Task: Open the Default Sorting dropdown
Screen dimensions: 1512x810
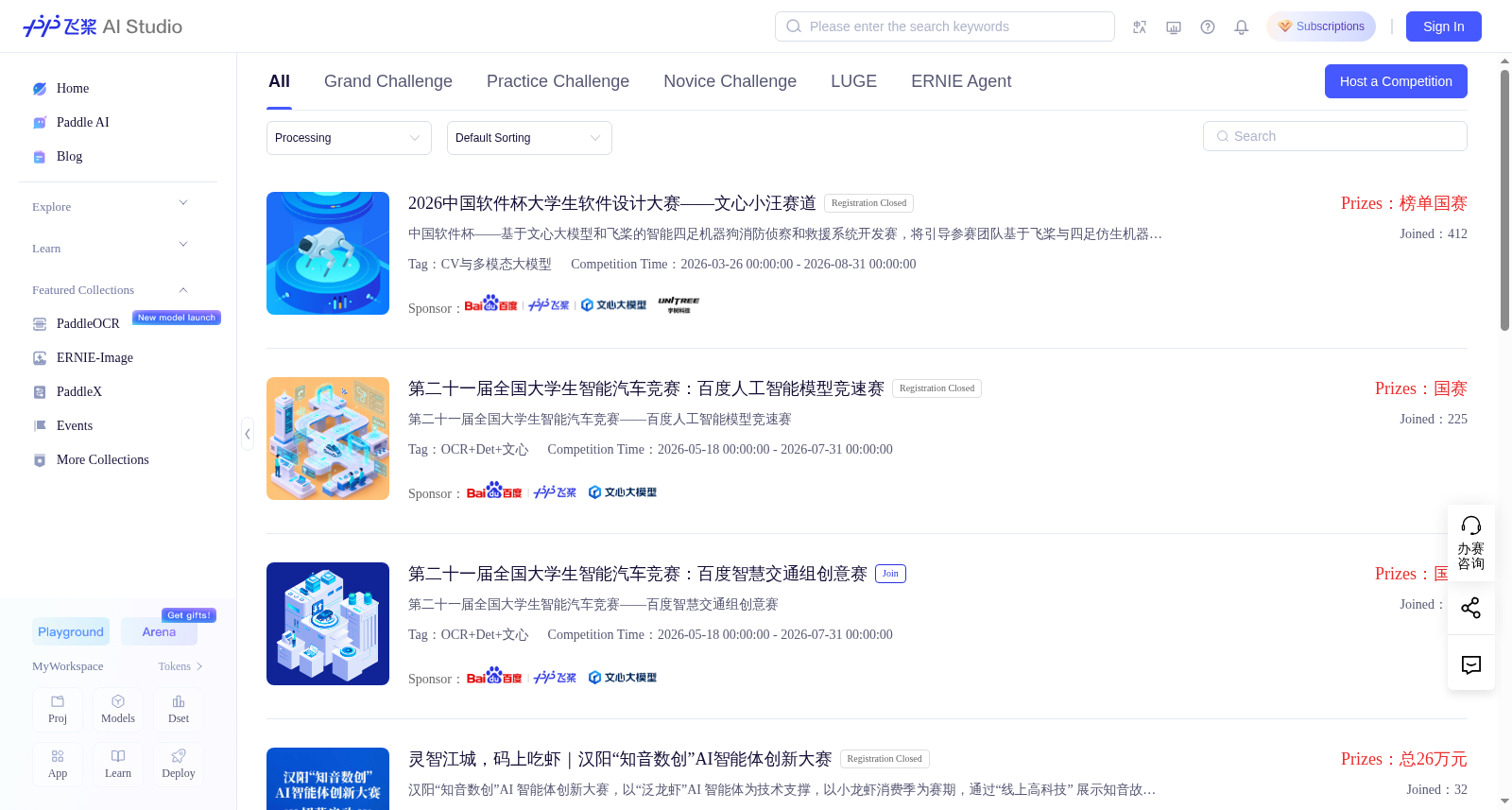Action: [x=529, y=138]
